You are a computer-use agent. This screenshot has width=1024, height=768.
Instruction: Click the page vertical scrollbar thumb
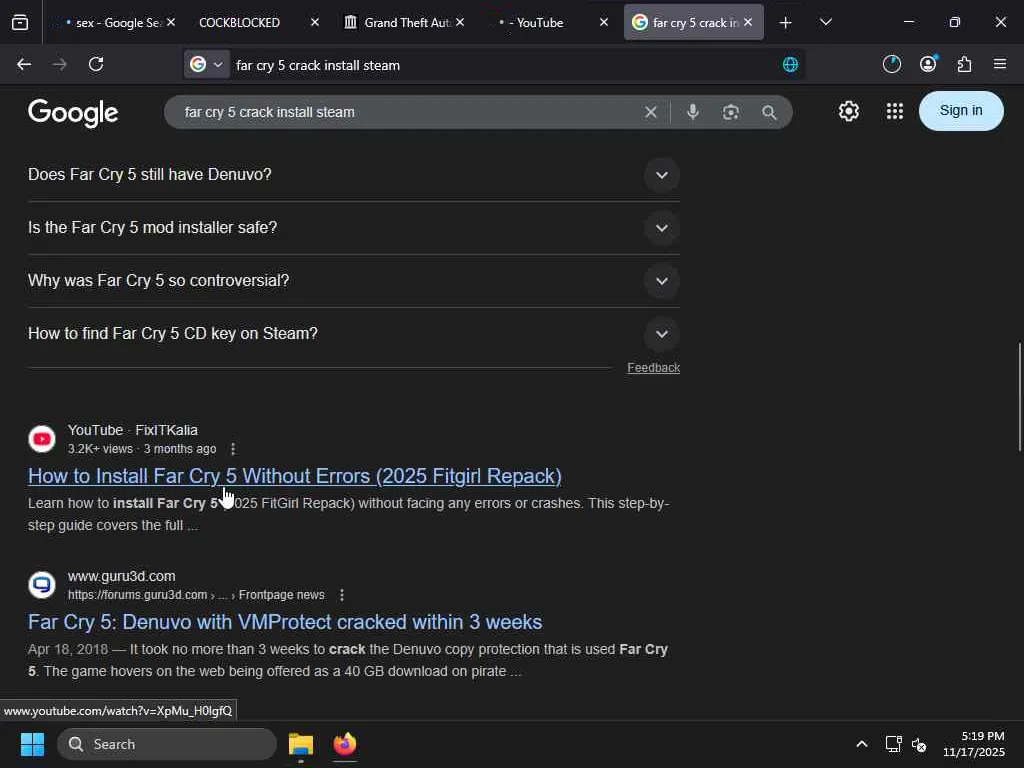click(1020, 396)
